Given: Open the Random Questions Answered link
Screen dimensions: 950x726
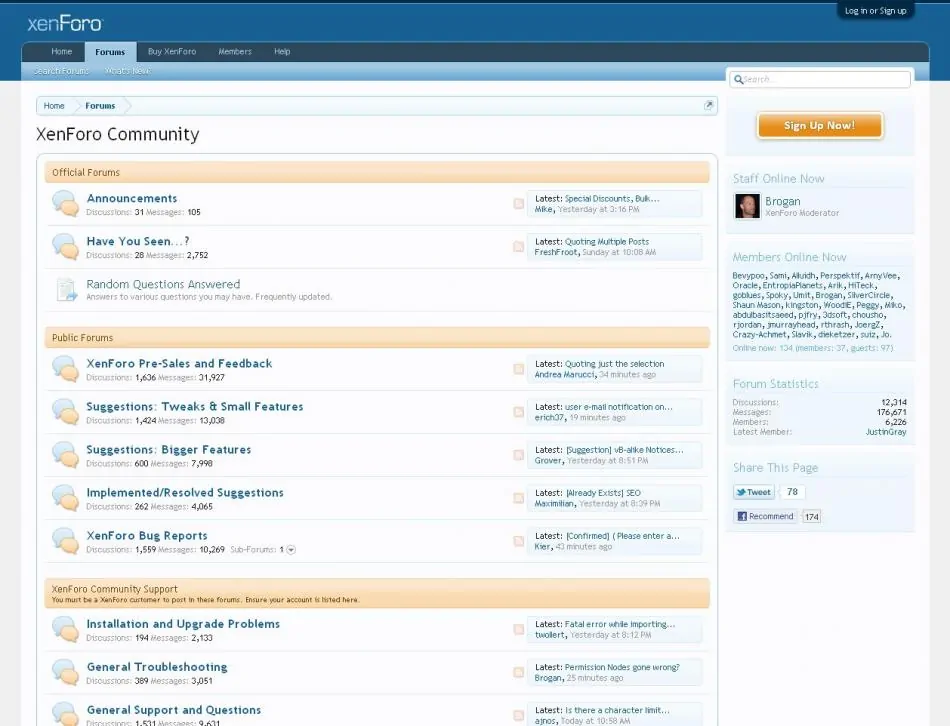Looking at the screenshot, I should click(163, 284).
